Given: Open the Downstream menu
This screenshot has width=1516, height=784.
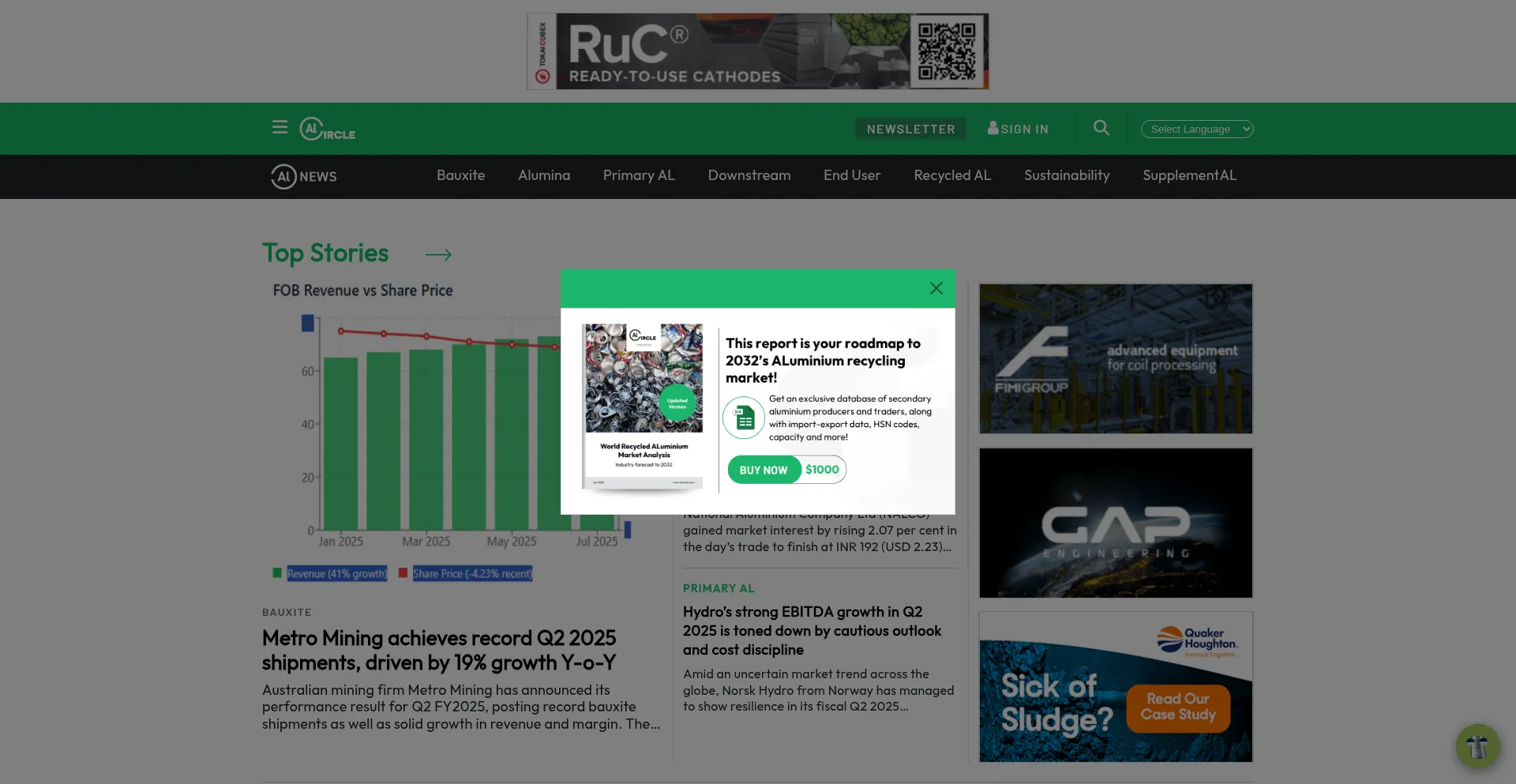Looking at the screenshot, I should [749, 175].
